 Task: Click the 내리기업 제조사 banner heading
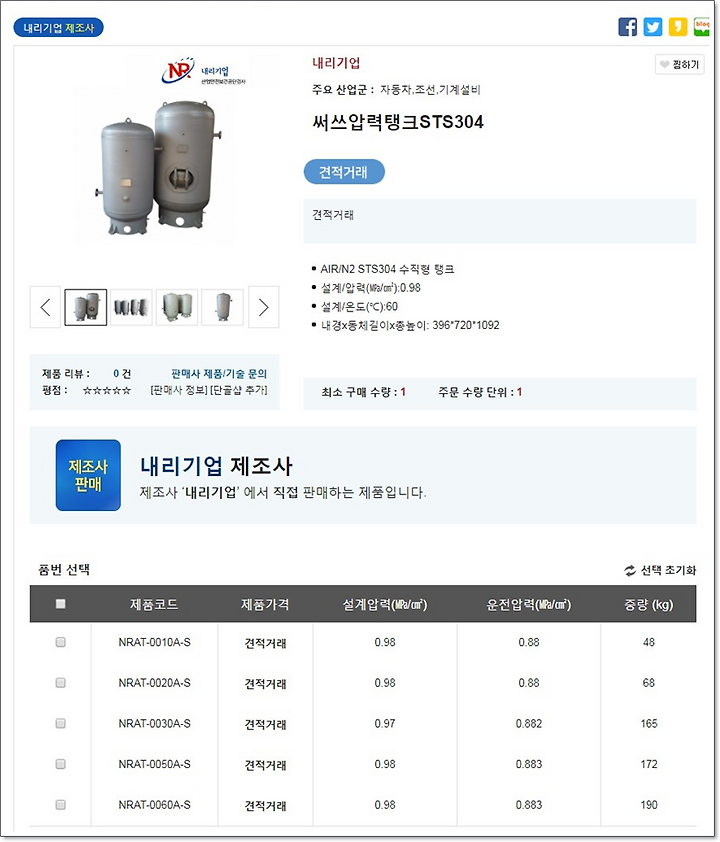pos(216,466)
